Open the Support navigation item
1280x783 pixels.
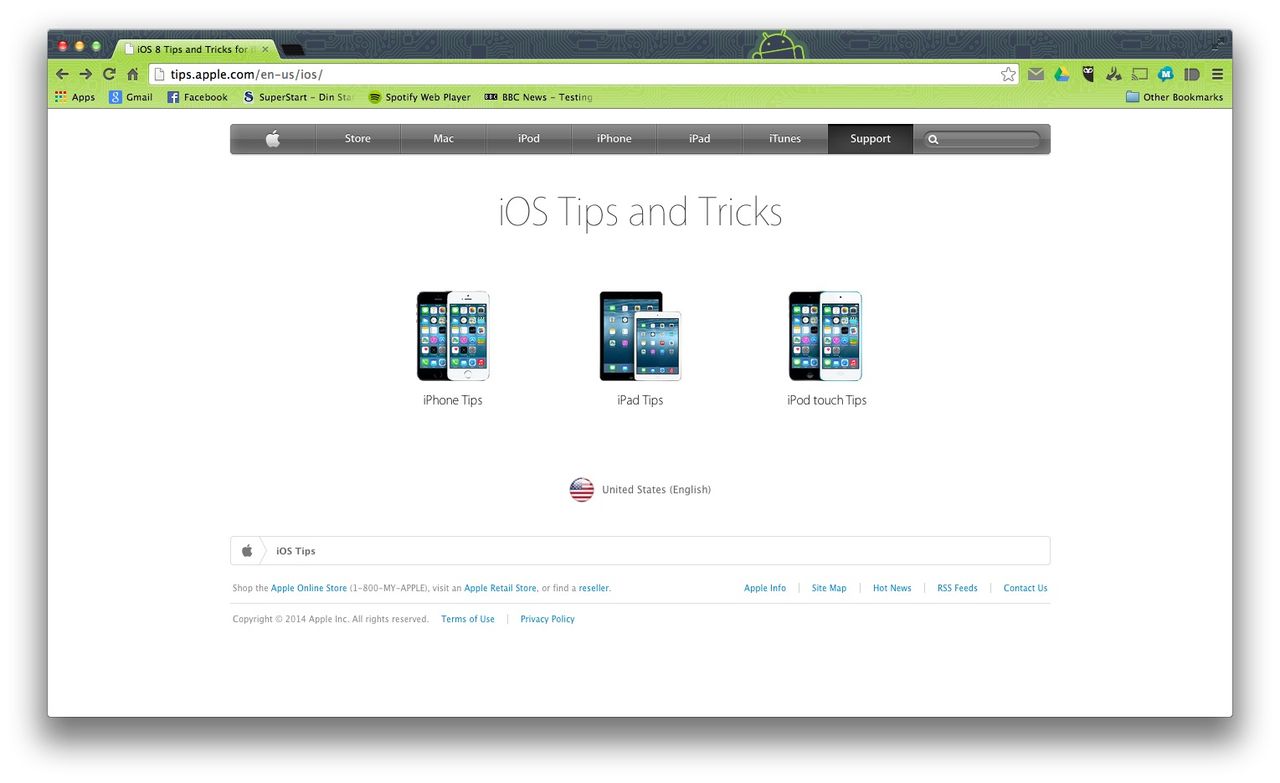coord(870,139)
